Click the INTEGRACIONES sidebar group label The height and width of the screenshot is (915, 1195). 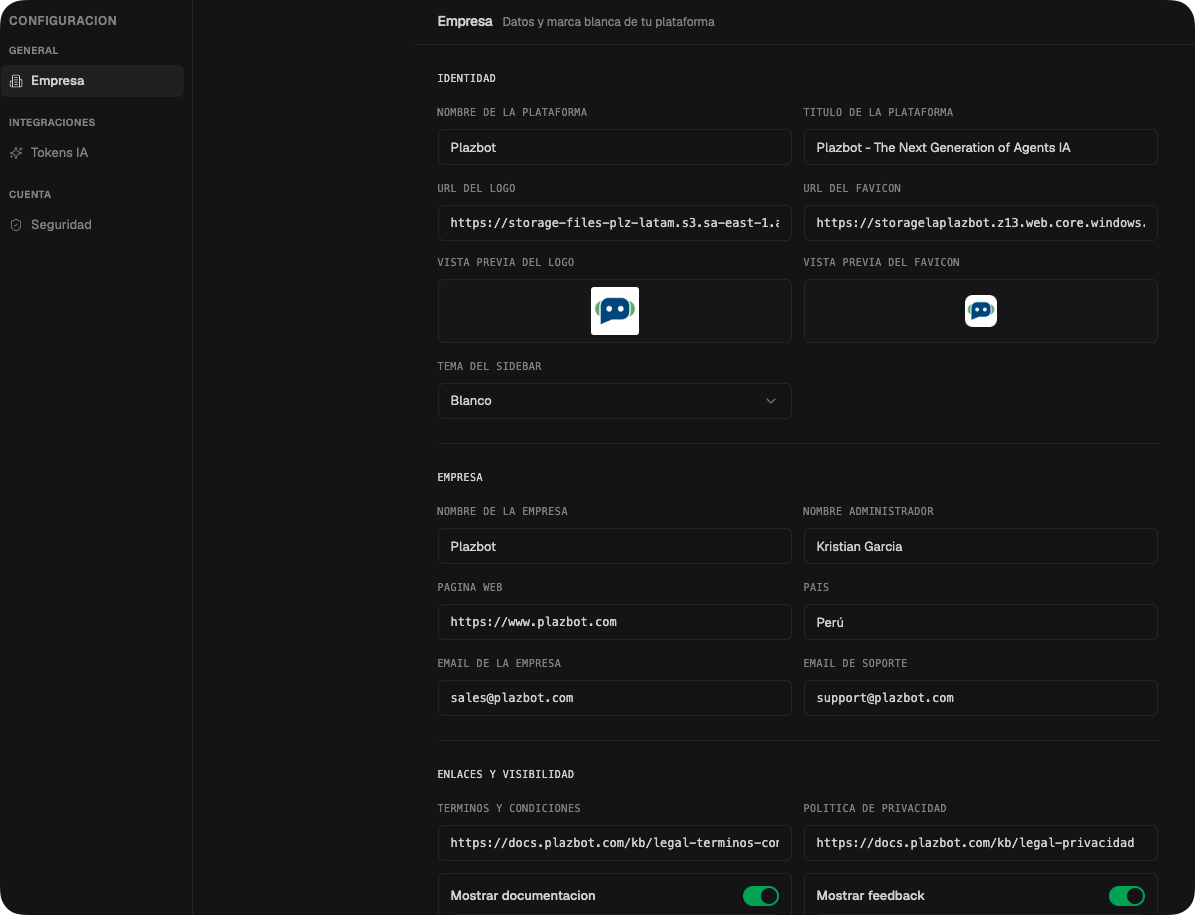tap(52, 123)
